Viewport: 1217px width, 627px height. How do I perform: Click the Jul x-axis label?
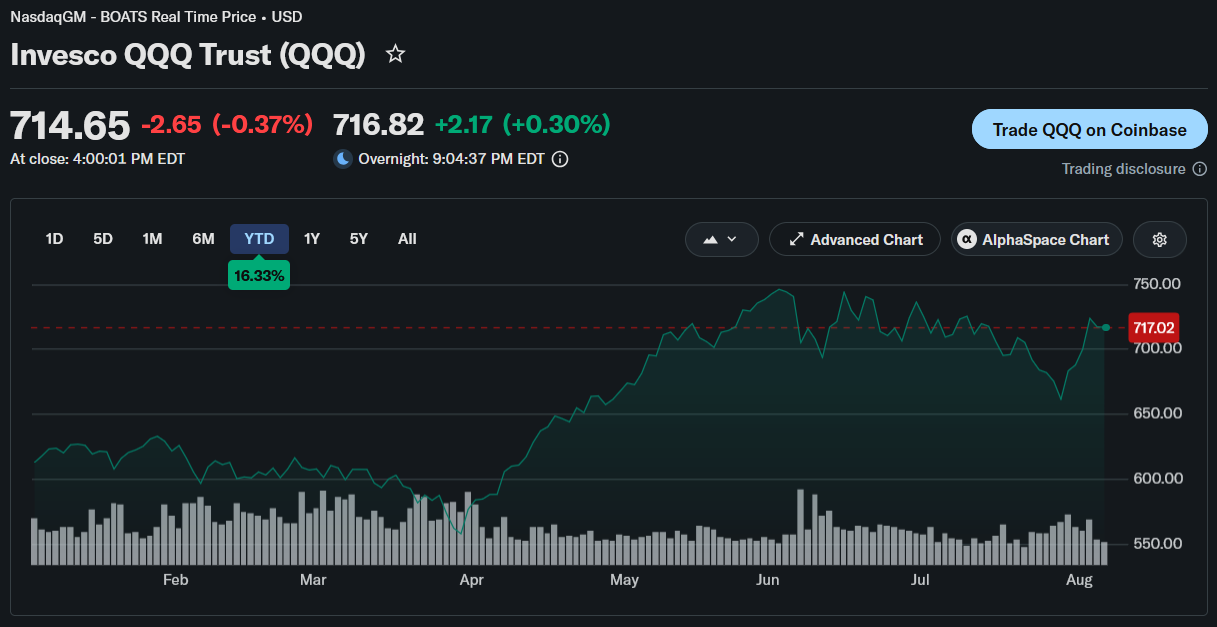click(920, 580)
